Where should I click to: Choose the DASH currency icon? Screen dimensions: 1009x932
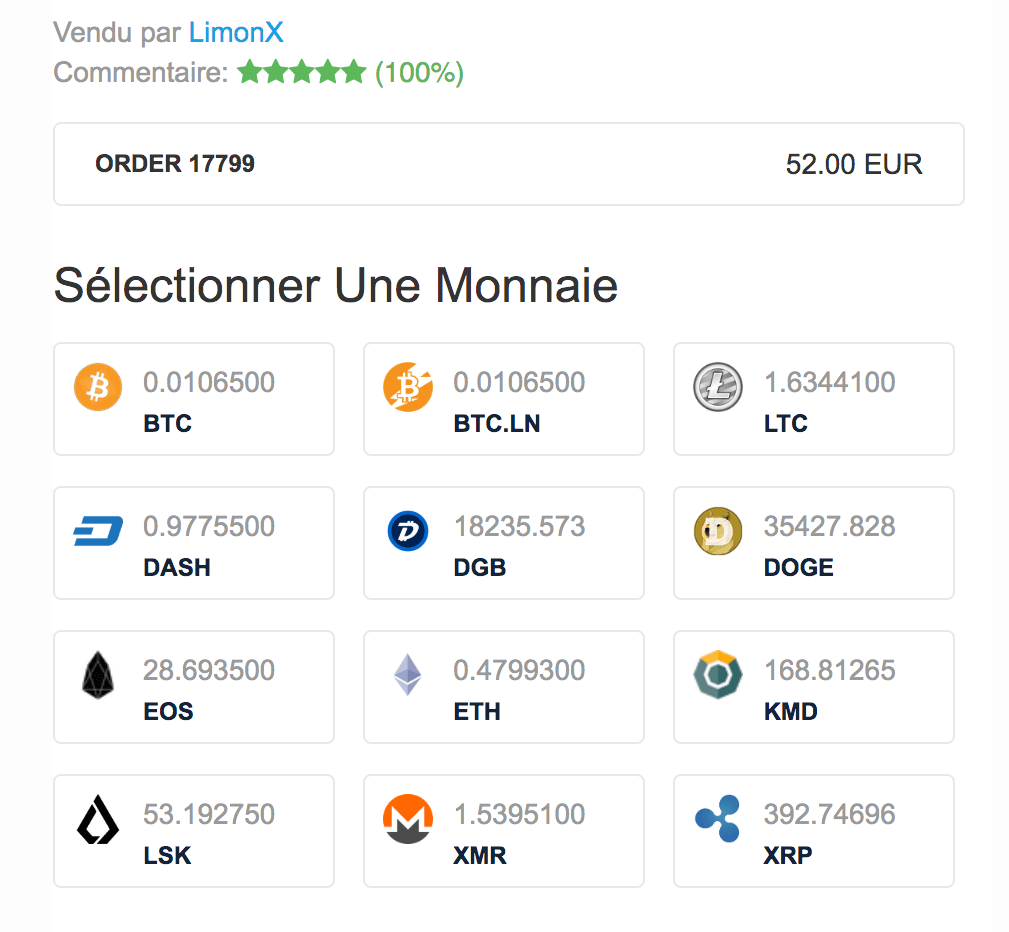click(x=98, y=531)
